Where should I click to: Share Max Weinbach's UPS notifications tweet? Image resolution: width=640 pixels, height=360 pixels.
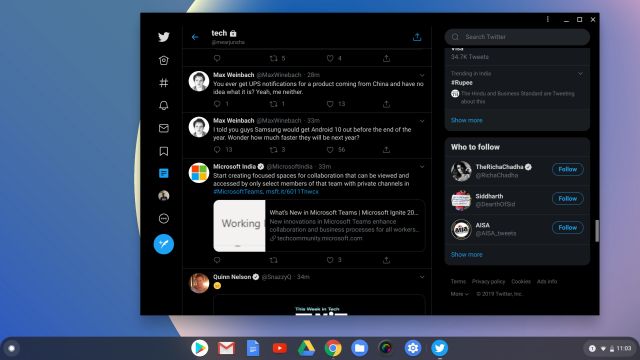point(386,104)
